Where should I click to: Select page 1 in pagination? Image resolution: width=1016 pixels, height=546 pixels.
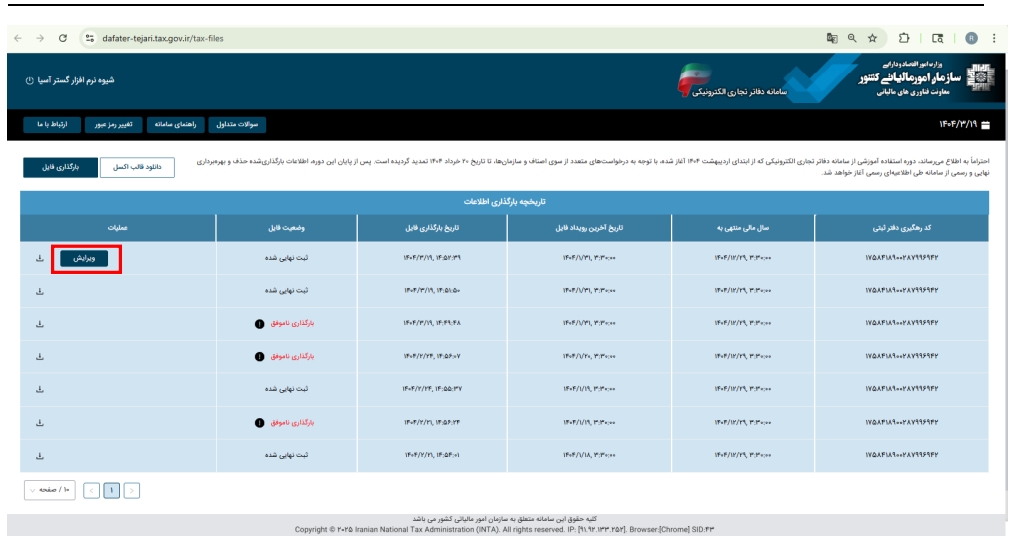coord(111,490)
